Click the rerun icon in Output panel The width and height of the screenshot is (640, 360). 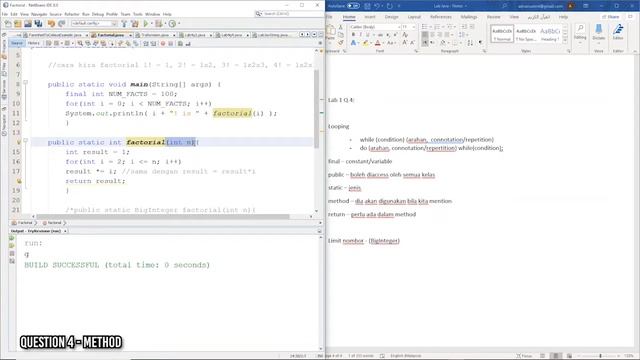coord(11,238)
